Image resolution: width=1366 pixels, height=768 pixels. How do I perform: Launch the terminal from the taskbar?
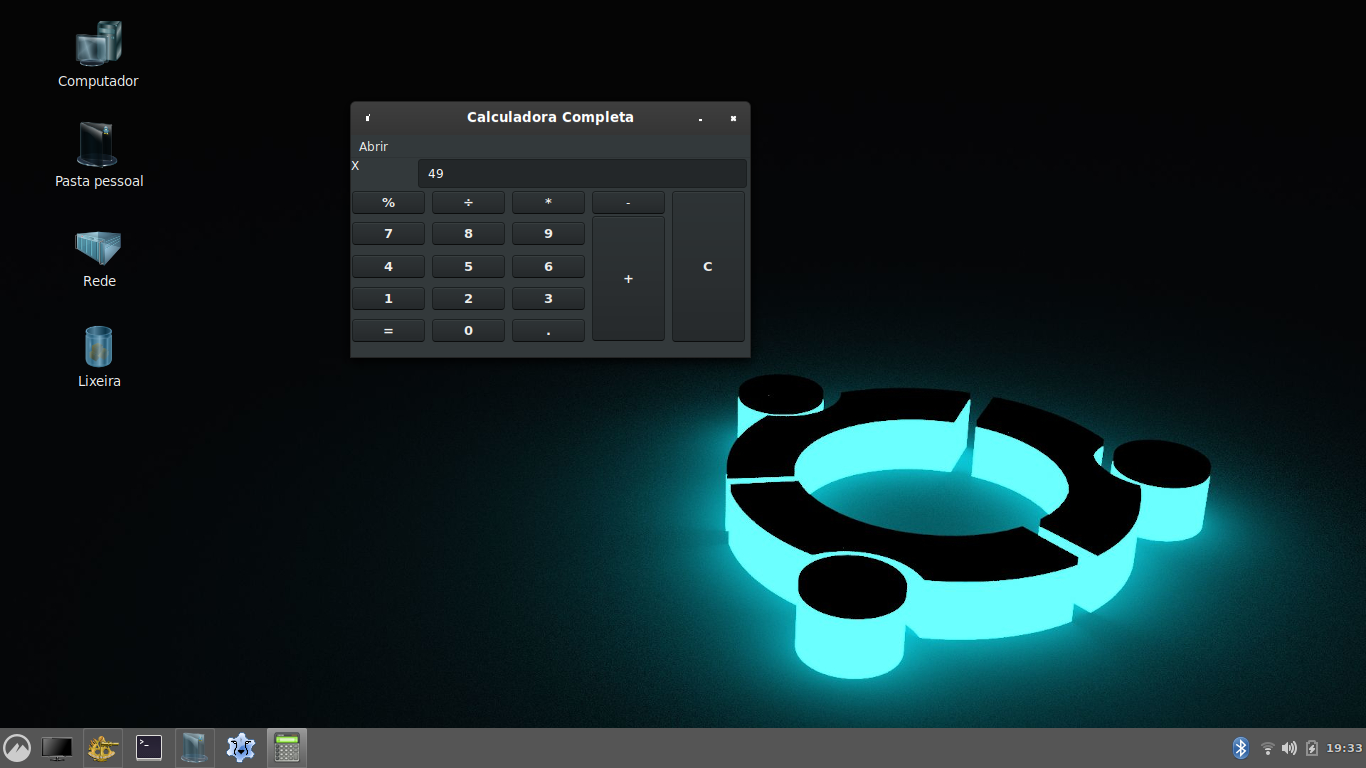(149, 748)
